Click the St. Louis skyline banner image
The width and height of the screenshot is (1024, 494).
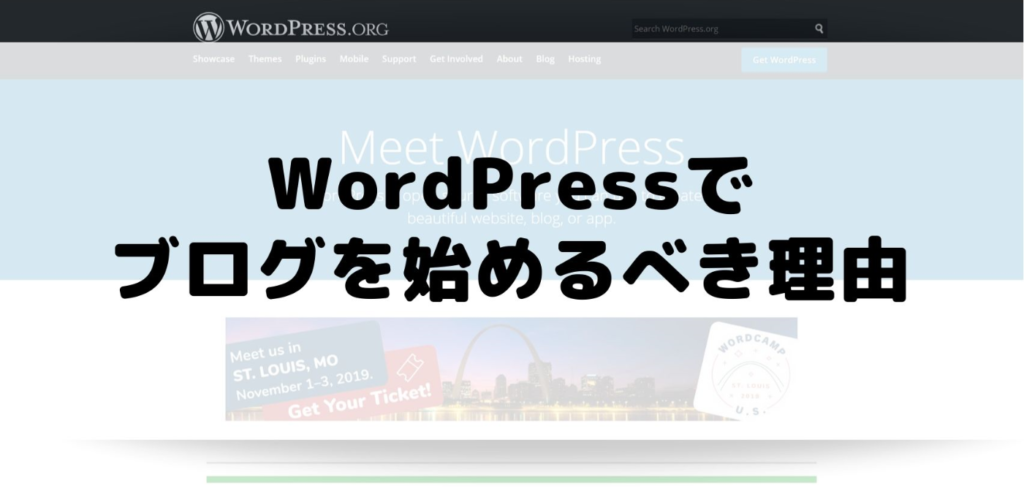coord(511,369)
